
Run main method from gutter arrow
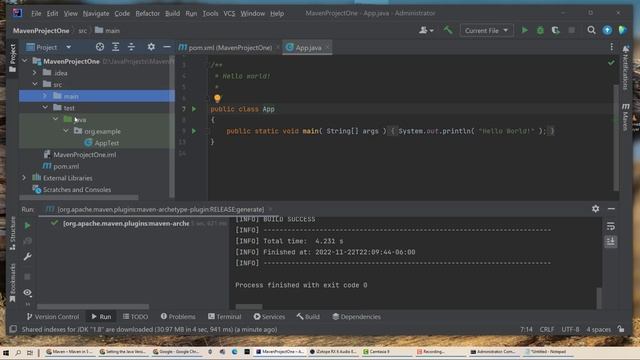[194, 131]
